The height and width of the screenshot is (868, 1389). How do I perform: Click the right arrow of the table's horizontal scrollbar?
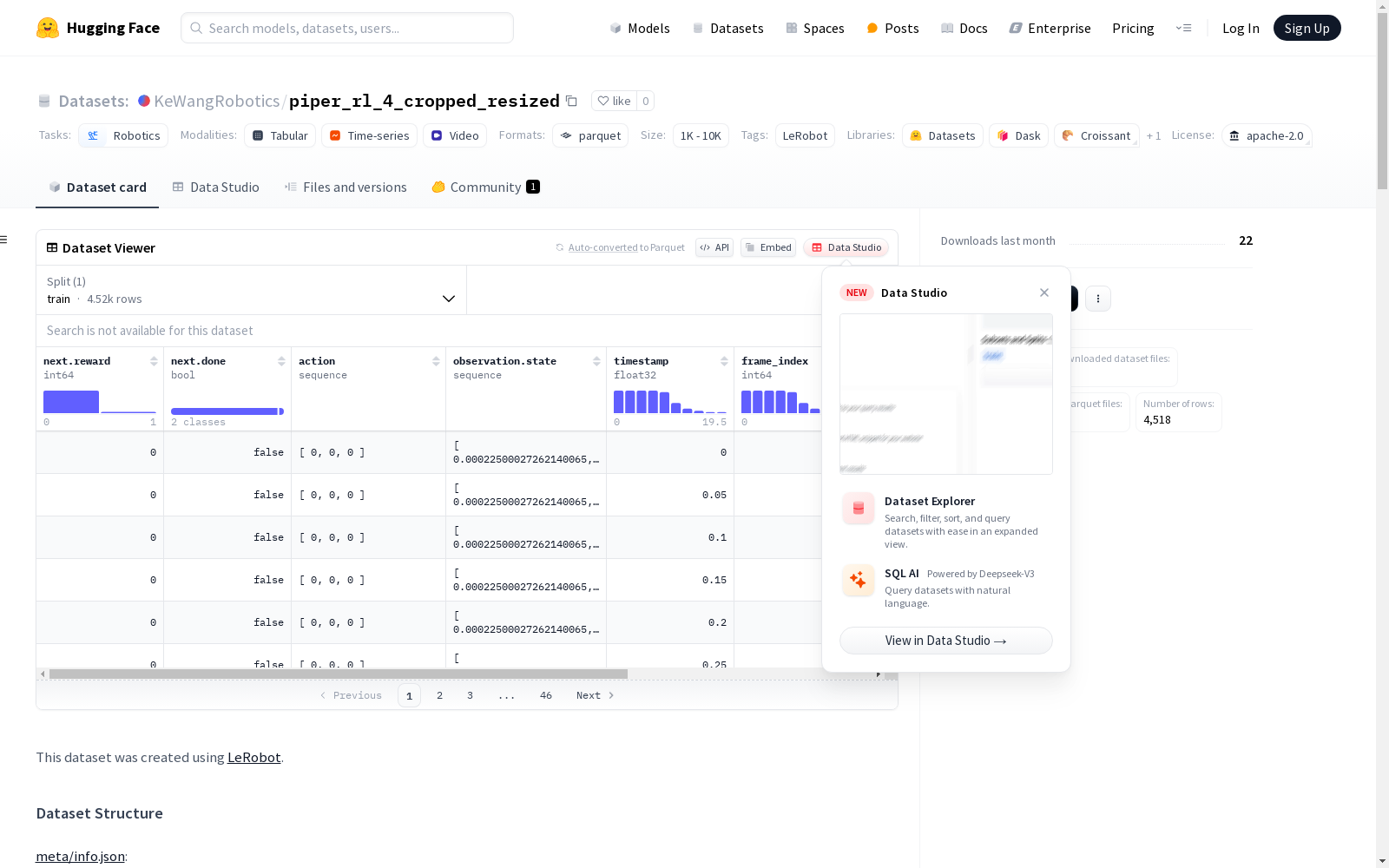point(879,674)
